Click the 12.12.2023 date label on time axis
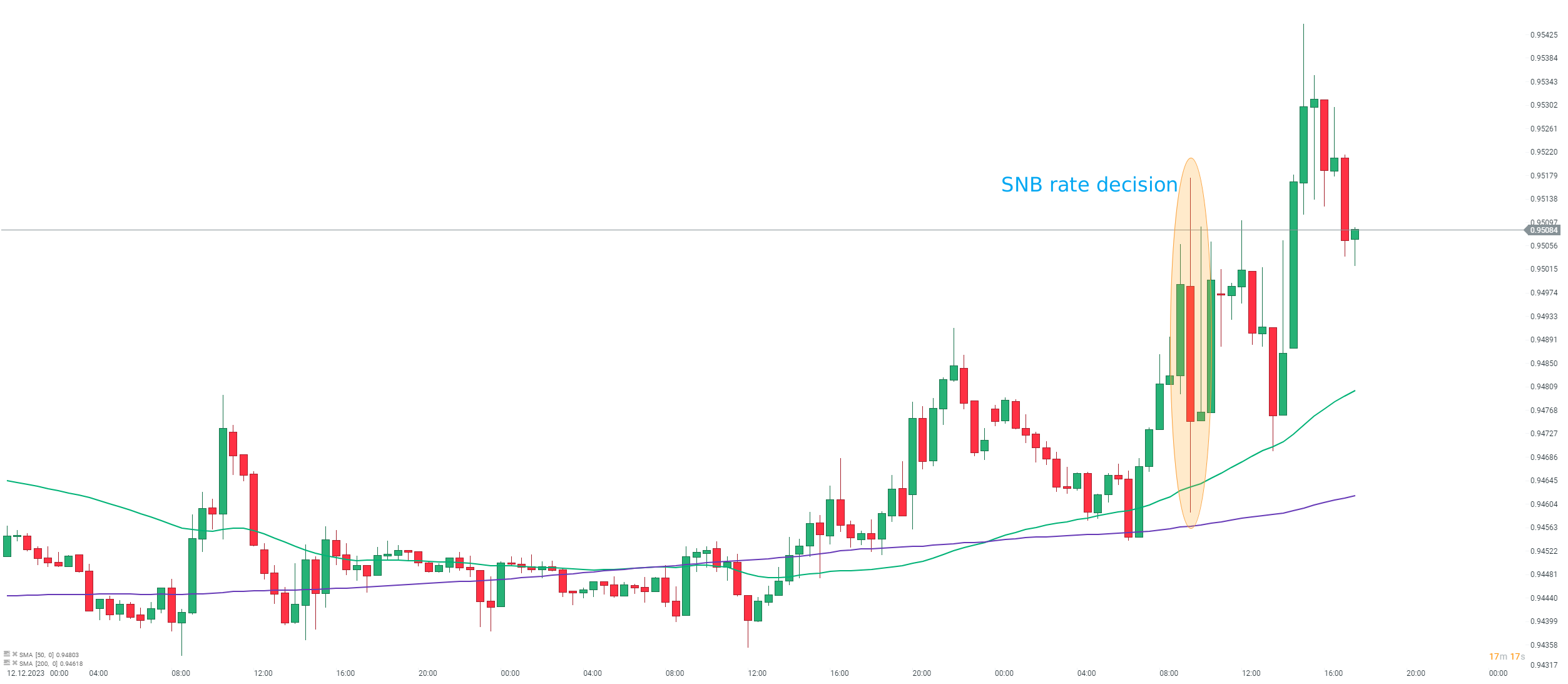This screenshot has height=684, width=1568. [x=26, y=673]
